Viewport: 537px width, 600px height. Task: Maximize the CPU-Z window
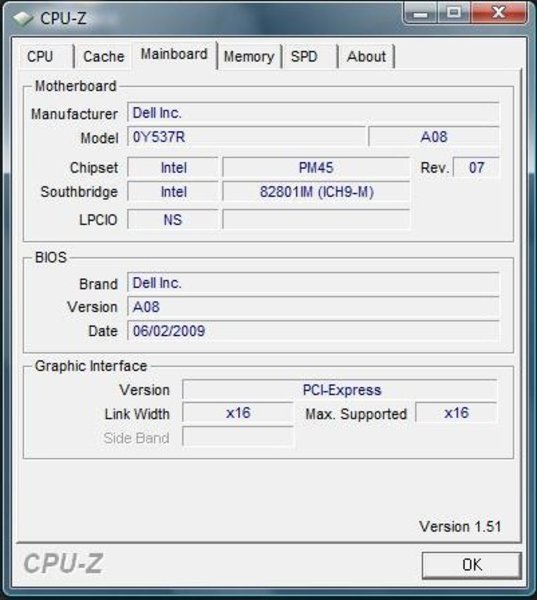click(x=454, y=13)
